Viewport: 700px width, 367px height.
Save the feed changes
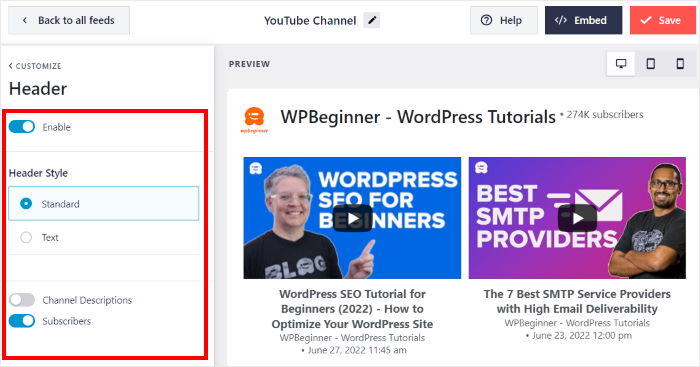pos(662,21)
